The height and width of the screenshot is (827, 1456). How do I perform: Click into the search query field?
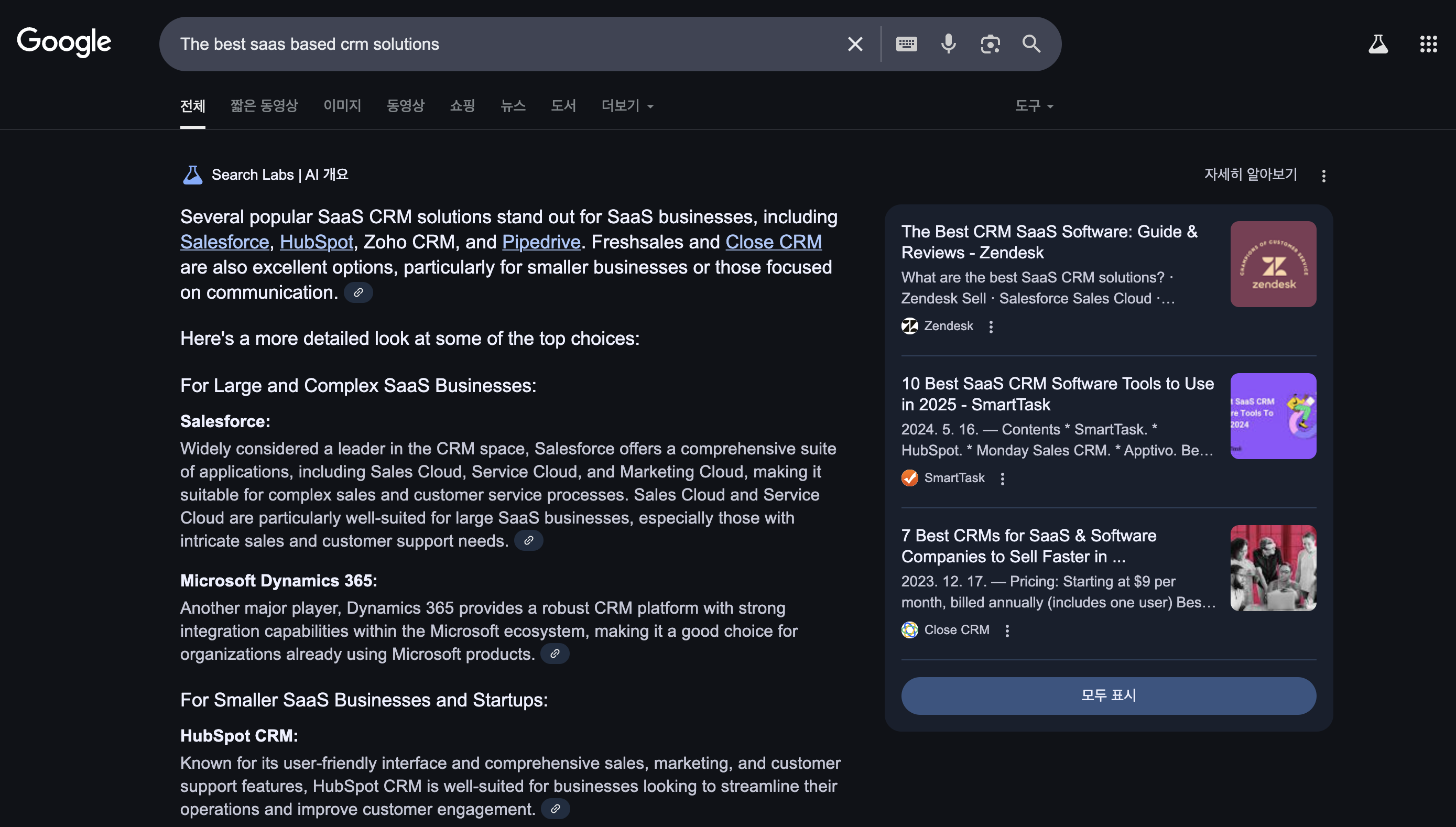point(505,43)
